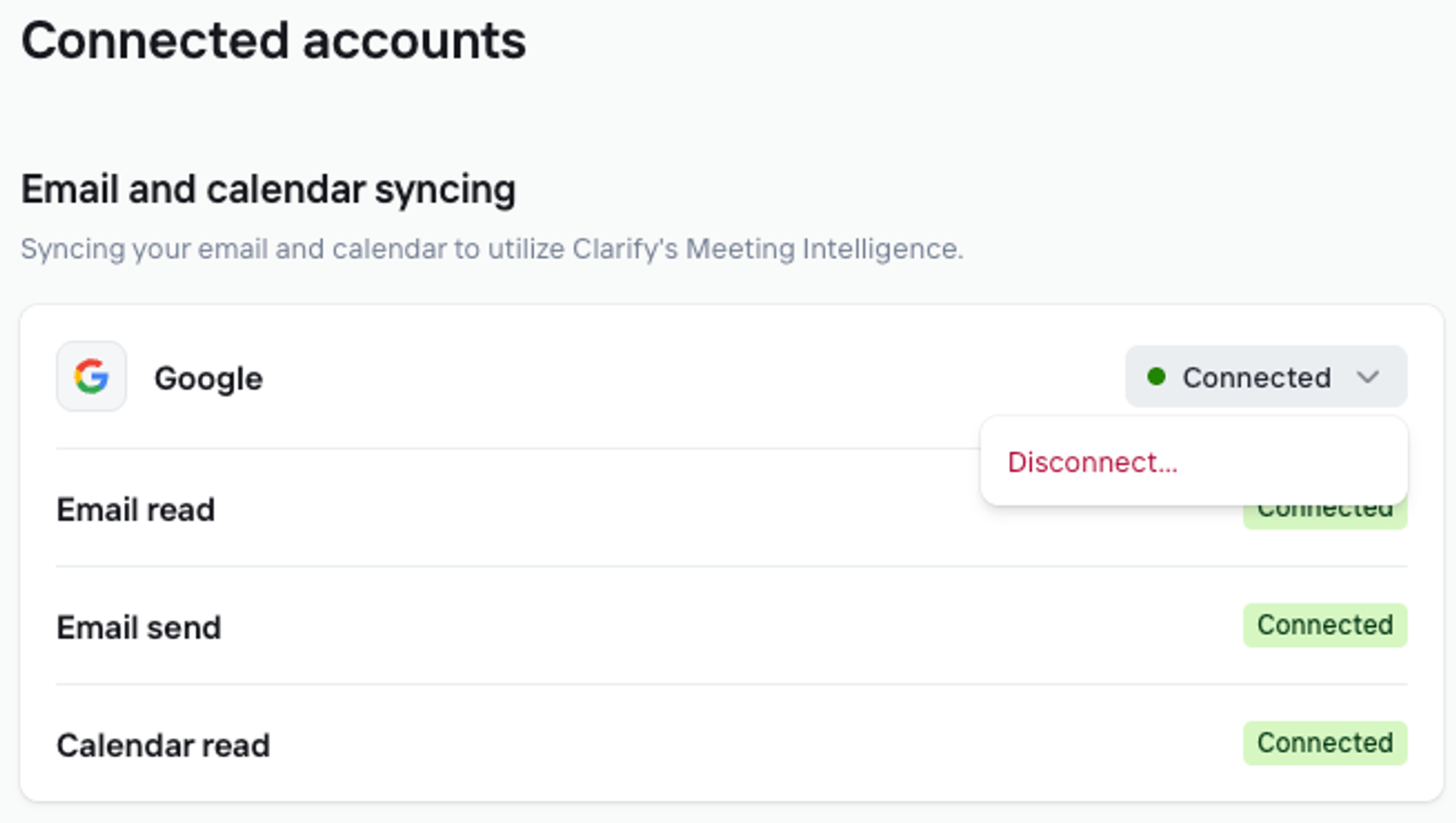Select the Disconnect... menu option
The width and height of the screenshot is (1456, 823).
click(1092, 462)
